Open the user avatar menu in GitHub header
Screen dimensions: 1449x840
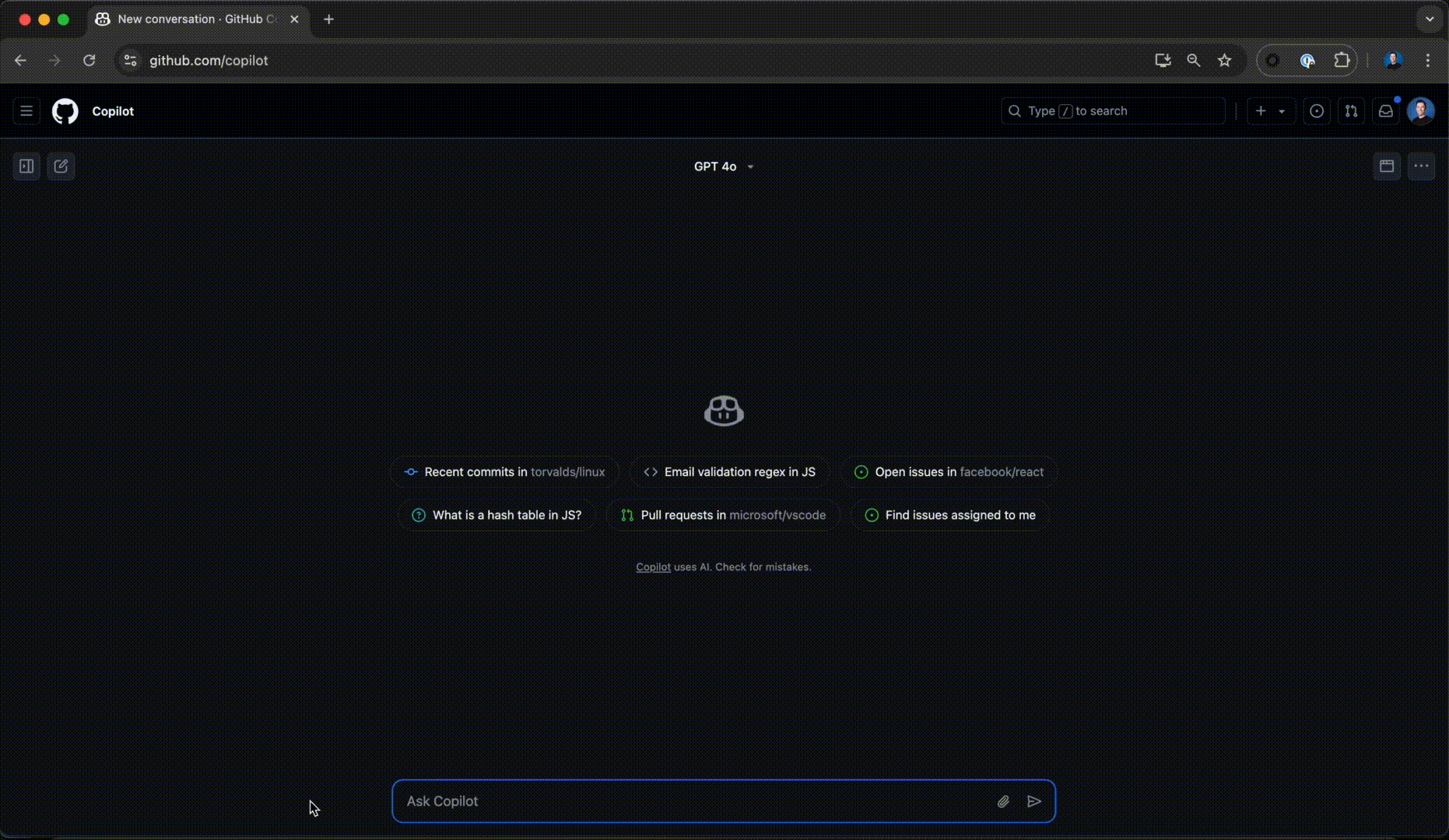tap(1421, 111)
